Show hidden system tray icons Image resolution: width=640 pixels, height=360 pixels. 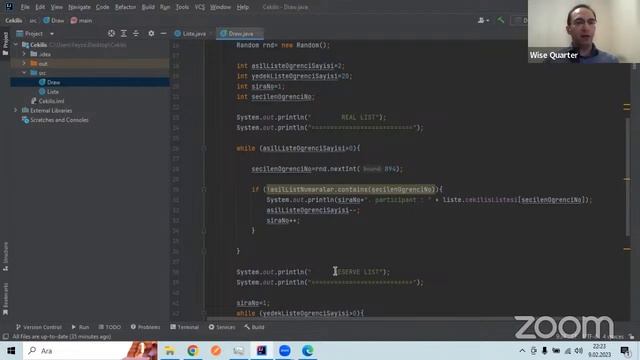pyautogui.click(x=522, y=351)
